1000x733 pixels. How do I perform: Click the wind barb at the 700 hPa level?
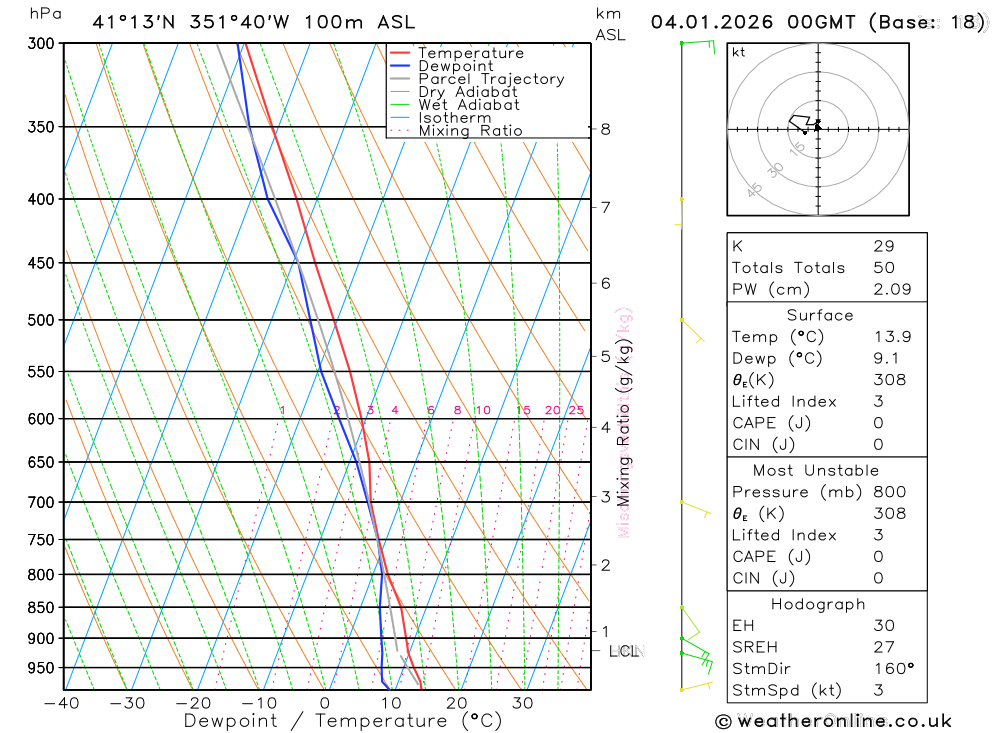tap(696, 509)
